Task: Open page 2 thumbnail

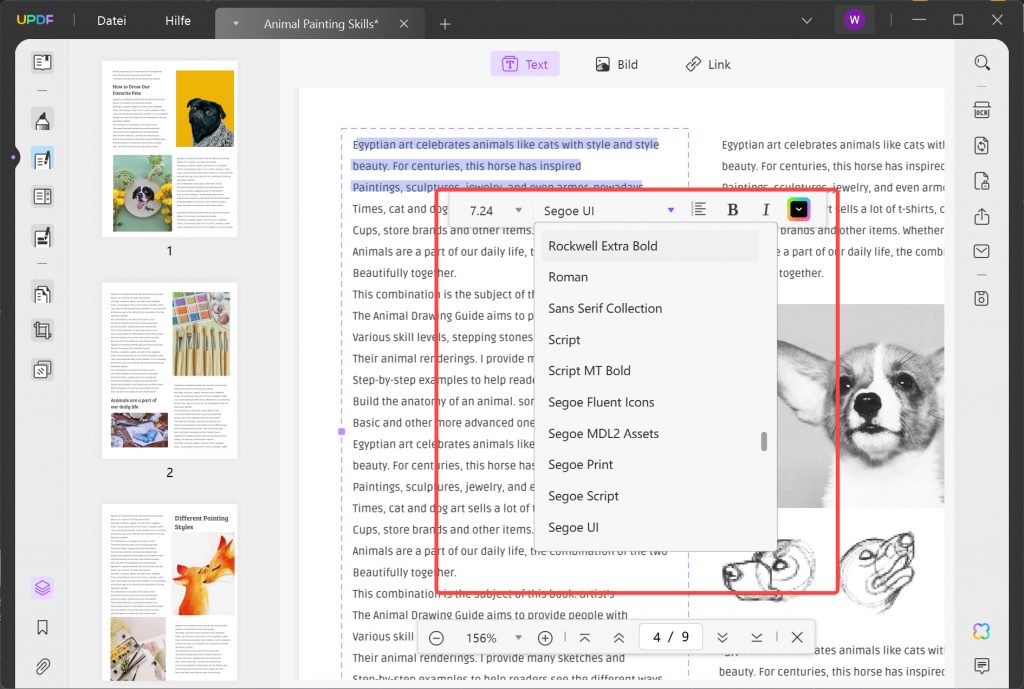Action: click(170, 370)
